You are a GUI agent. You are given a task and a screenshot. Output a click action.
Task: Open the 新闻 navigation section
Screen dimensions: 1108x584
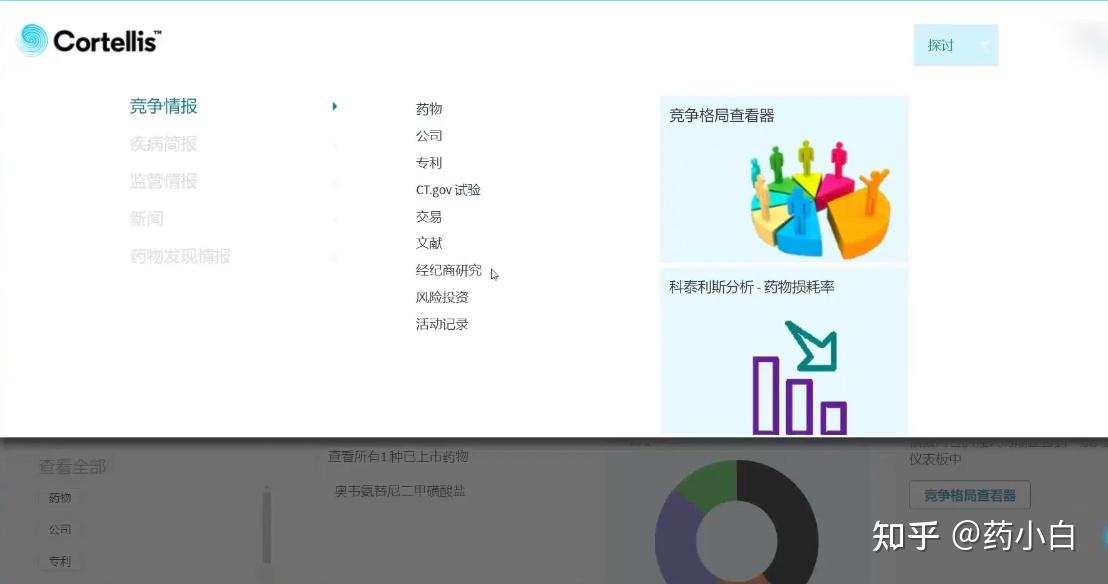(x=147, y=218)
